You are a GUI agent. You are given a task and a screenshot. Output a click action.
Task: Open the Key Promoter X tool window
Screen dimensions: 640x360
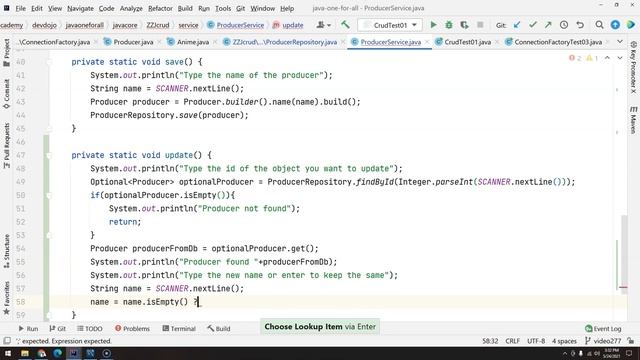coord(633,67)
